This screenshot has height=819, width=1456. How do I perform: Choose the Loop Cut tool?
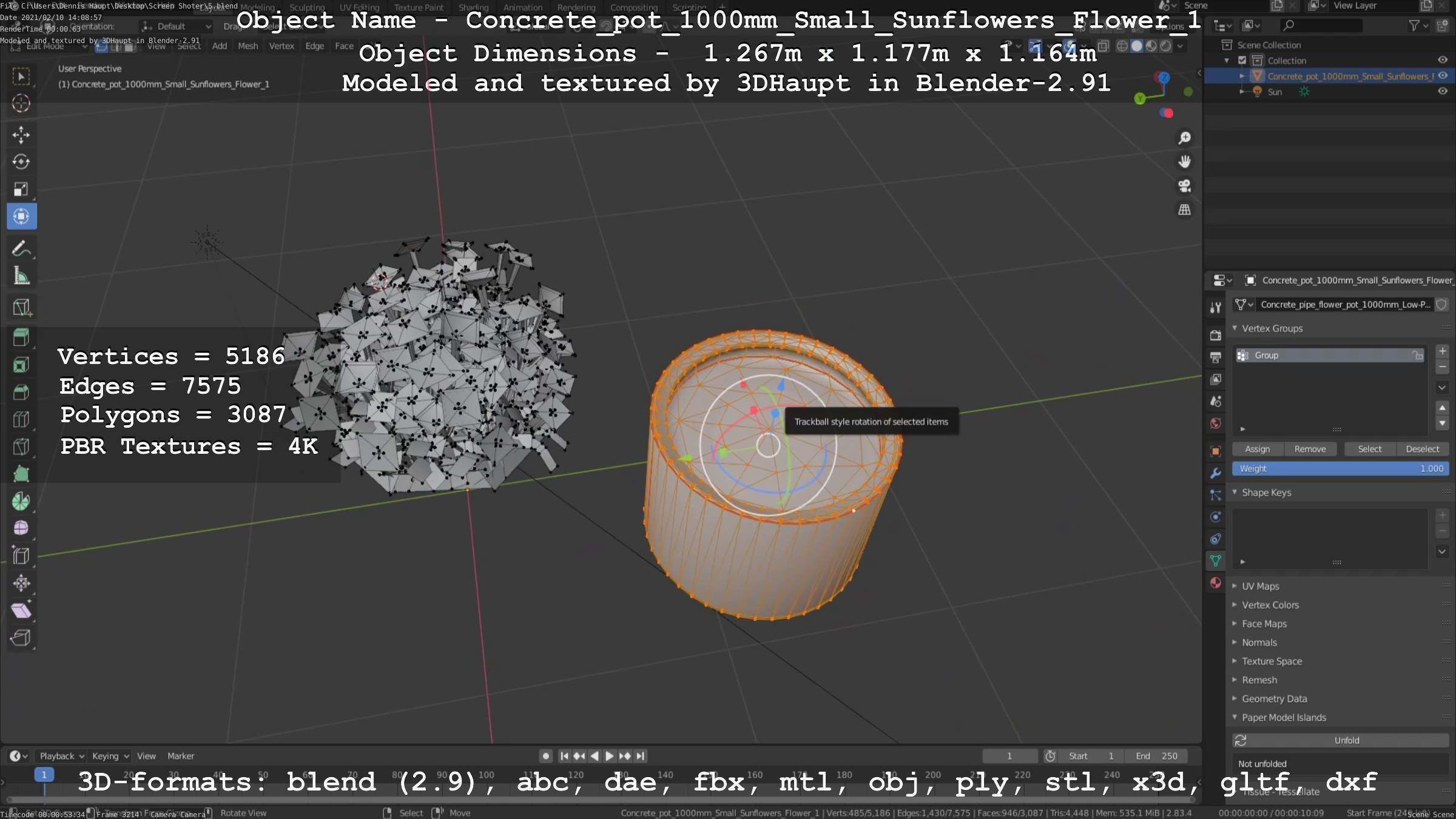(x=21, y=419)
